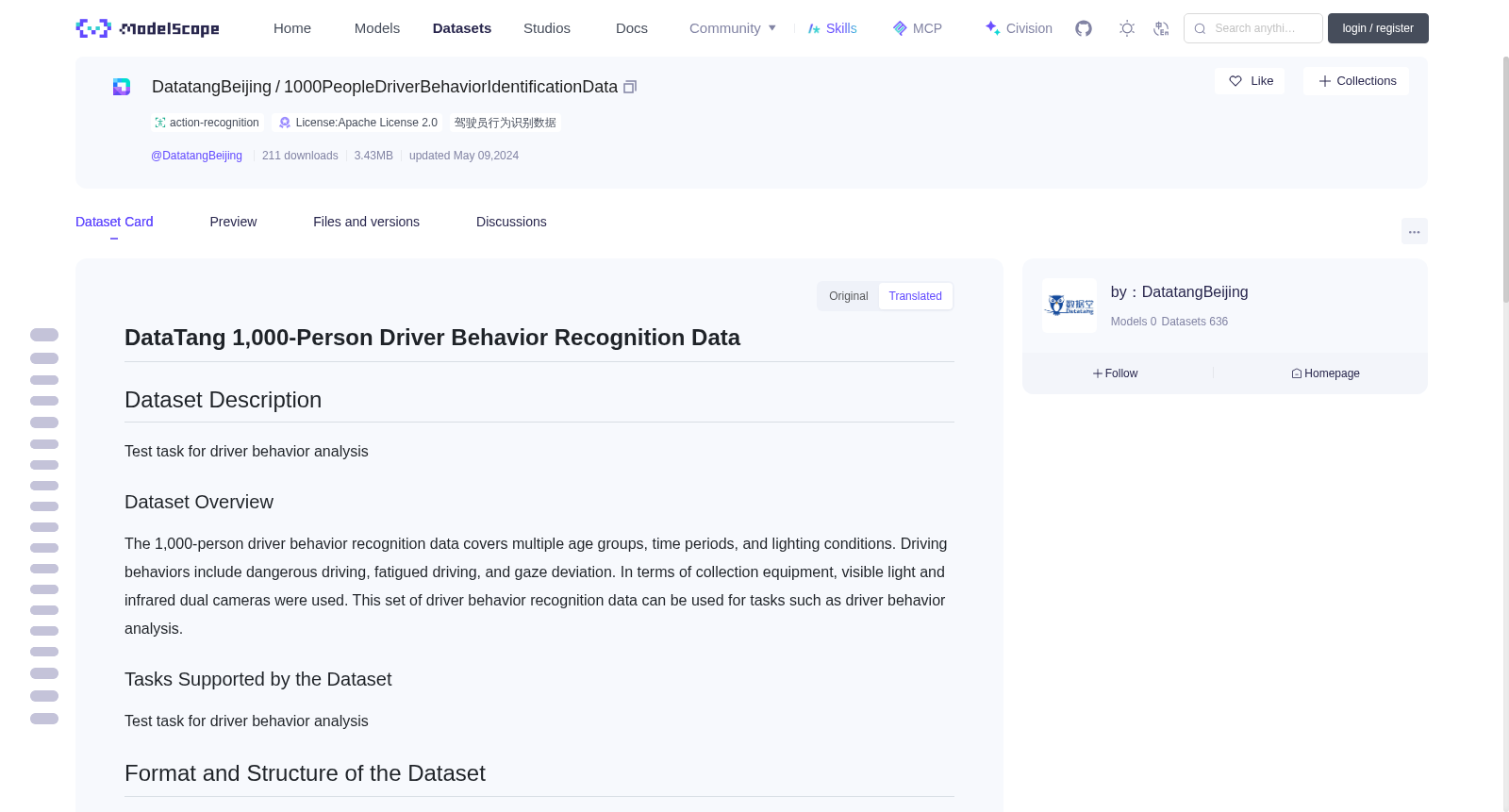Click the dataset avatar icon
This screenshot has width=1509, height=812.
[x=122, y=87]
